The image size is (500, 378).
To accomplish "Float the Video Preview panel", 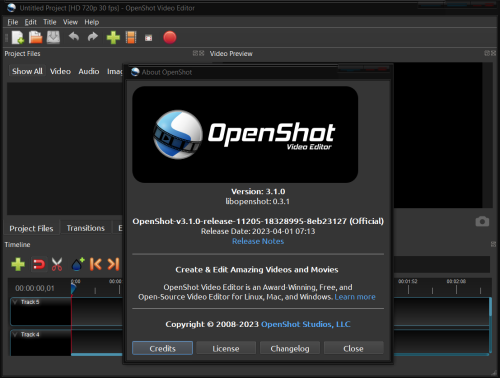I will [487, 53].
